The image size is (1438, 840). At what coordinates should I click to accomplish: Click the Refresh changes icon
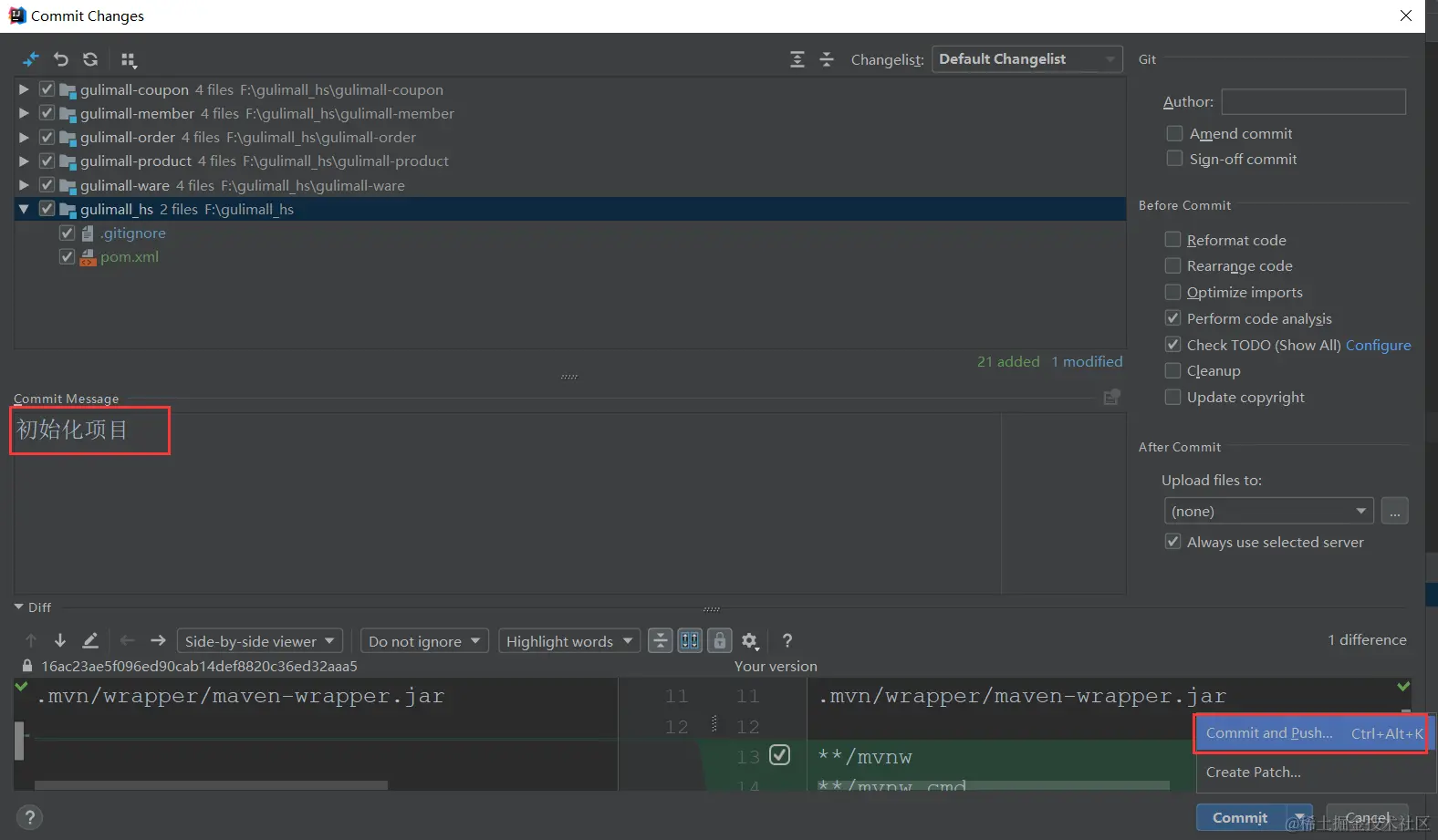click(90, 59)
